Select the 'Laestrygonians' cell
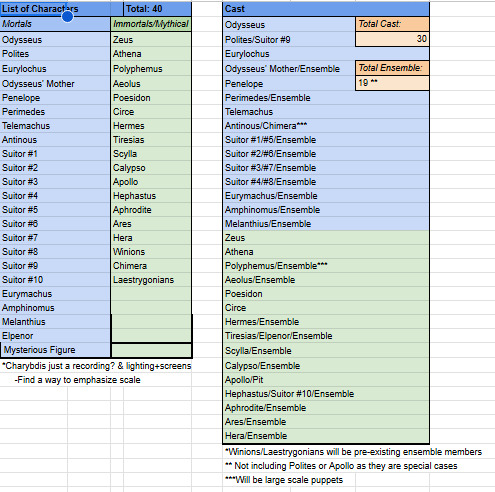Image resolution: width=495 pixels, height=492 pixels. (x=151, y=280)
